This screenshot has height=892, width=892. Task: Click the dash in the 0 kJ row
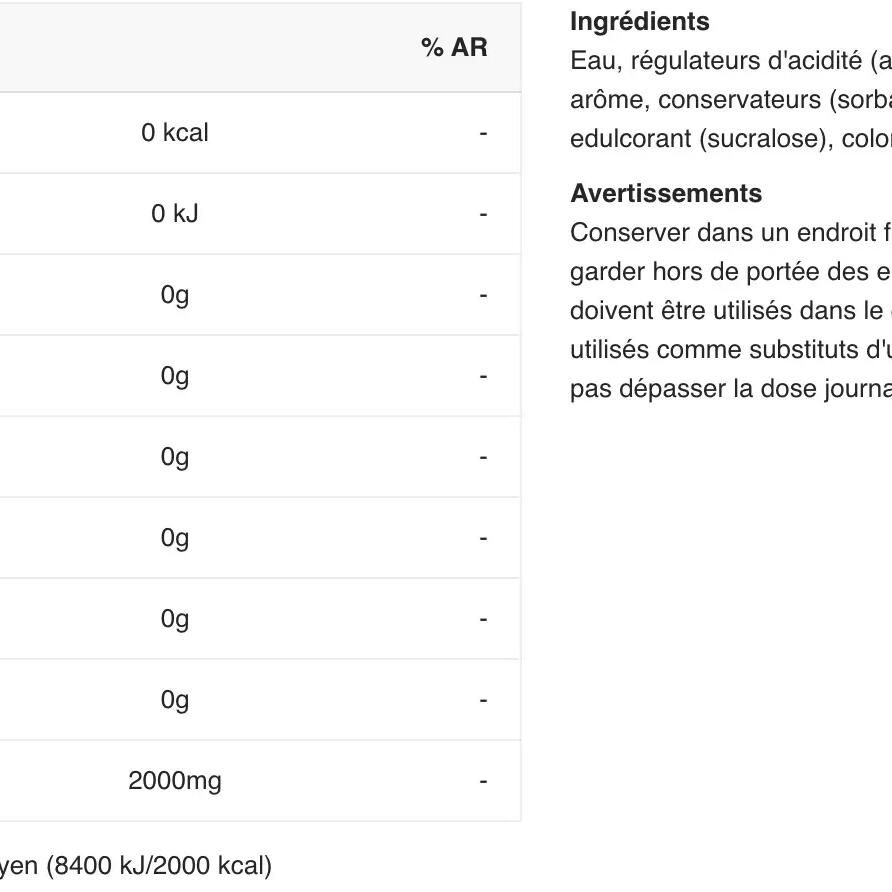(483, 214)
